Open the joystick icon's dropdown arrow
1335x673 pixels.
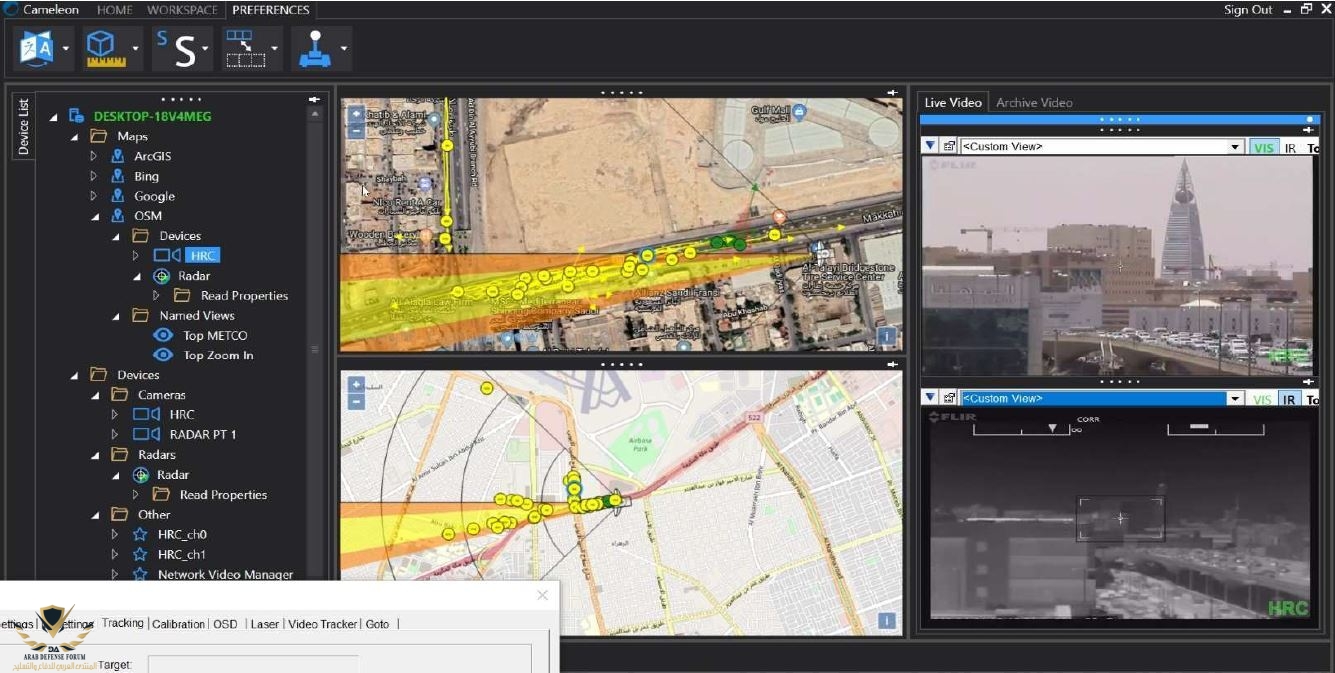click(x=344, y=48)
